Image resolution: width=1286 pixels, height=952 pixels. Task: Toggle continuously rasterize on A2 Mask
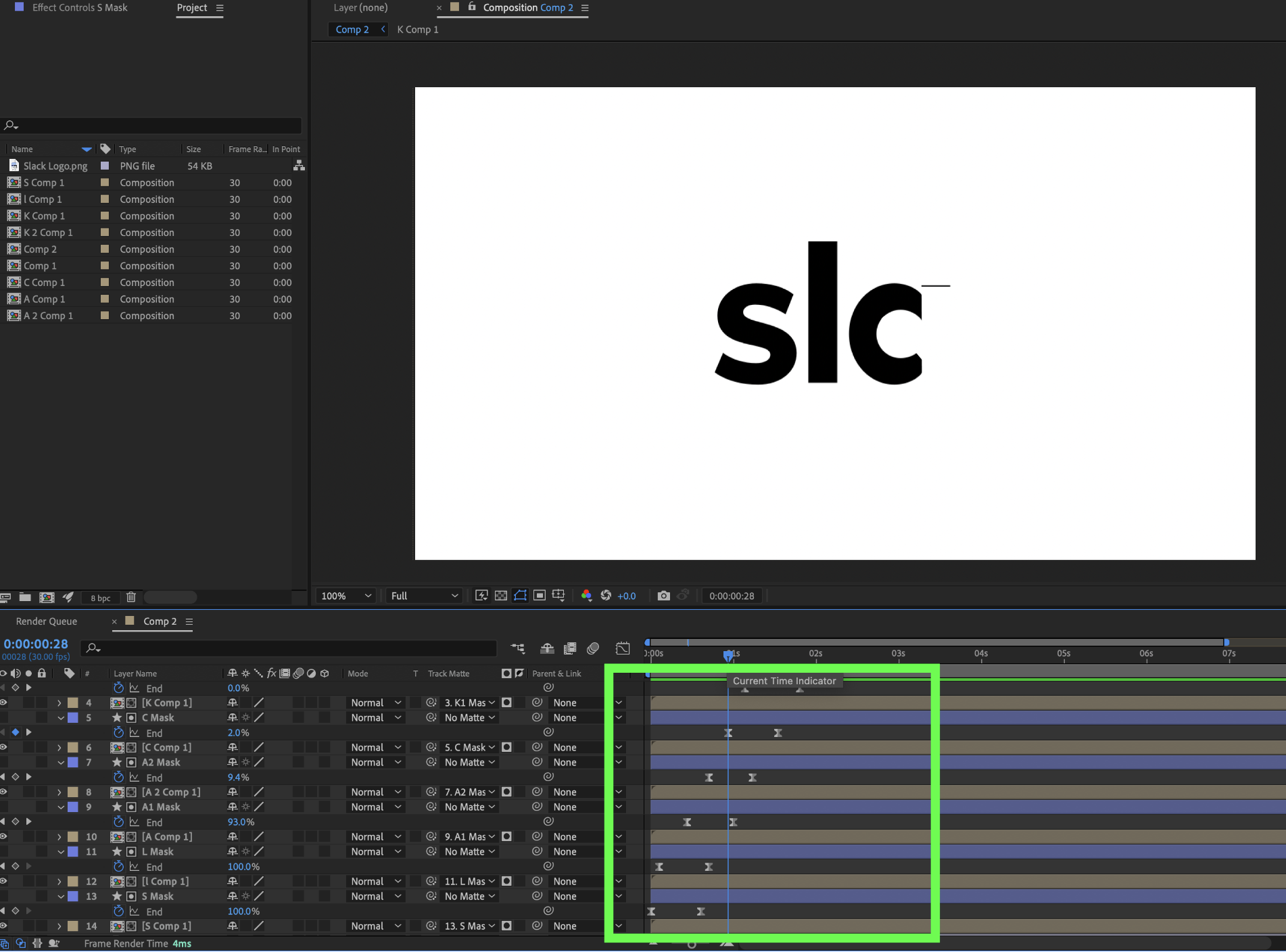coord(246,762)
